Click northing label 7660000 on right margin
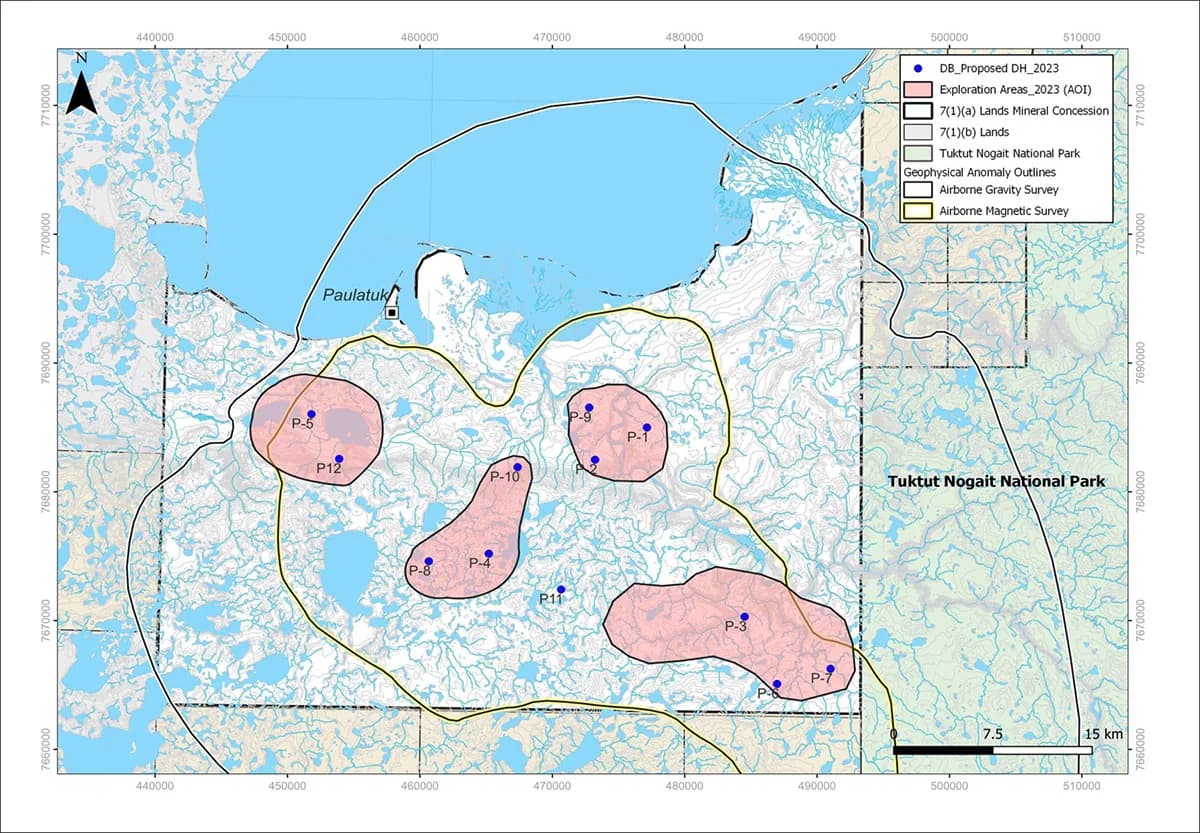 1139,749
